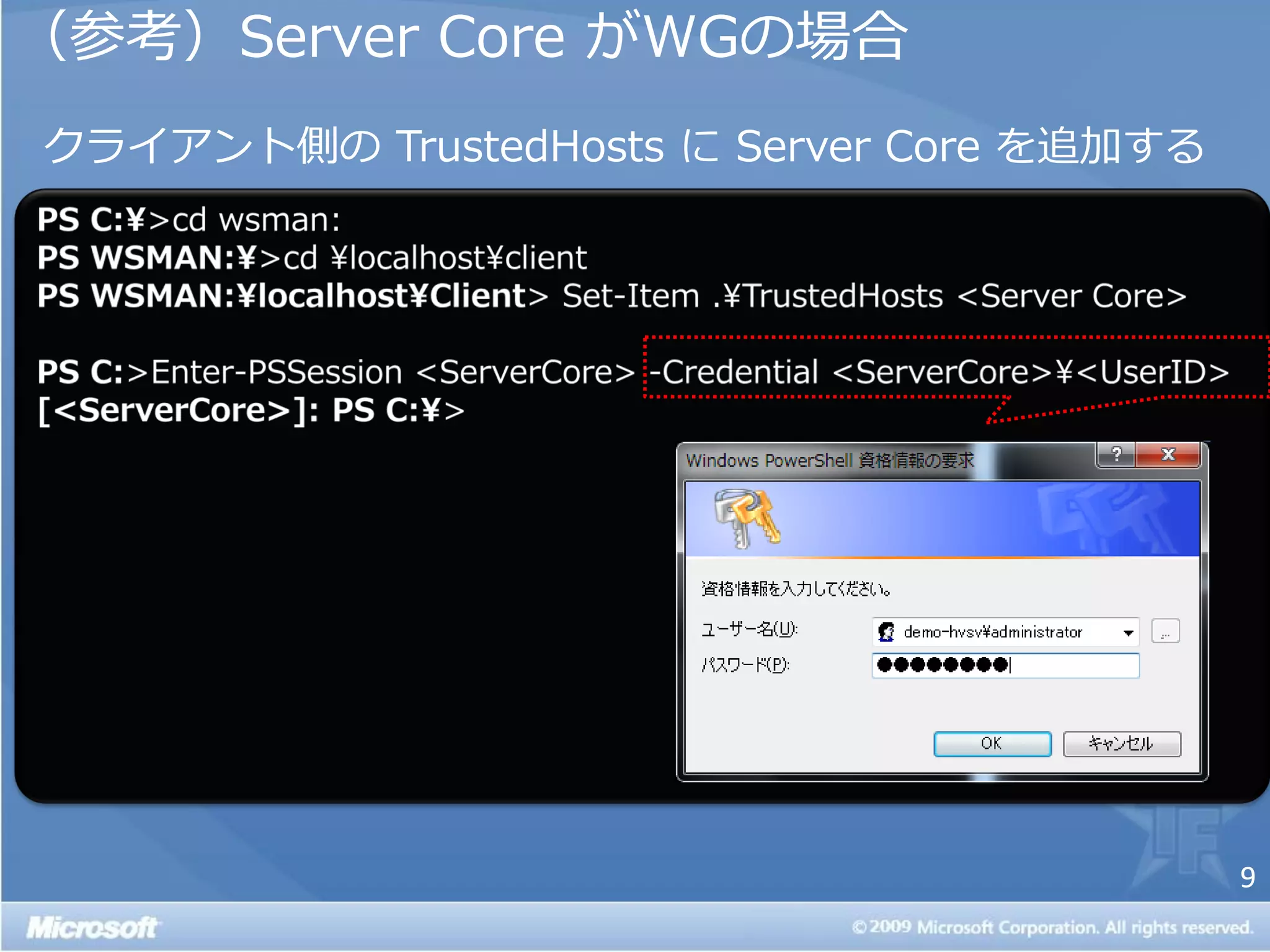This screenshot has width=1270, height=952.
Task: Open the user name dropdown arrow
Action: pyautogui.click(x=1129, y=632)
